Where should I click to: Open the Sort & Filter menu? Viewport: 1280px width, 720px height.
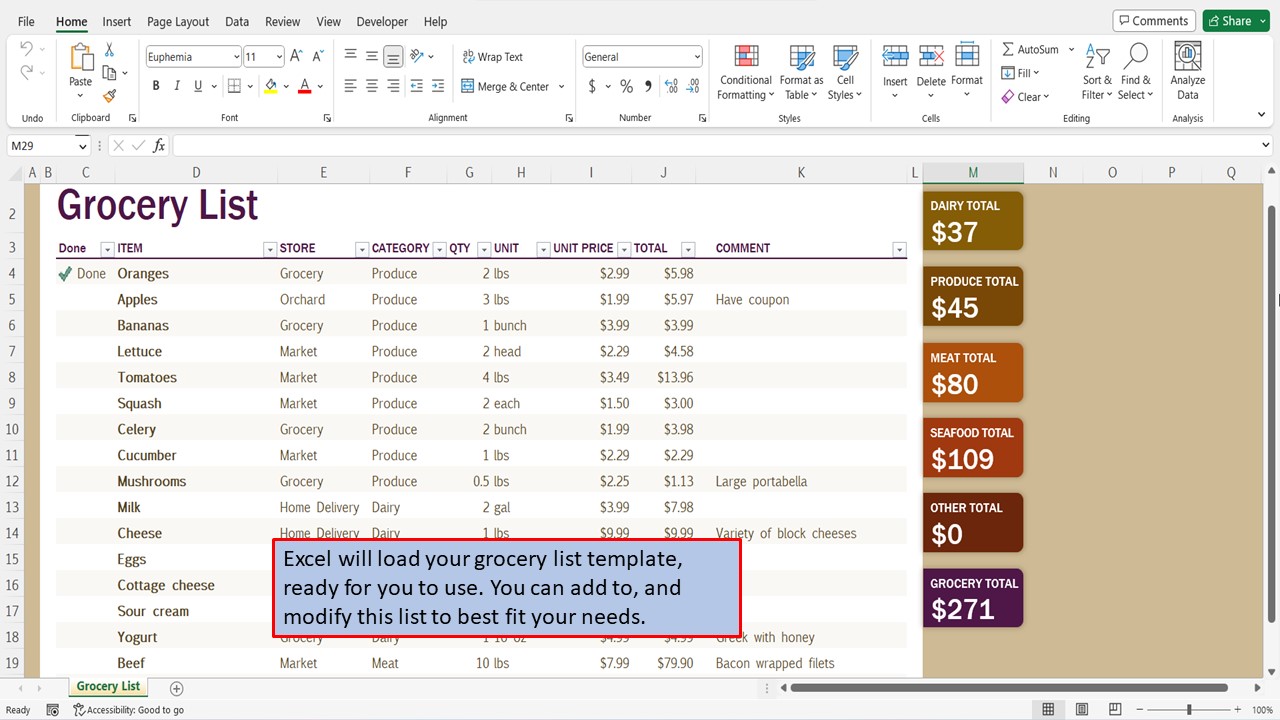point(1096,72)
